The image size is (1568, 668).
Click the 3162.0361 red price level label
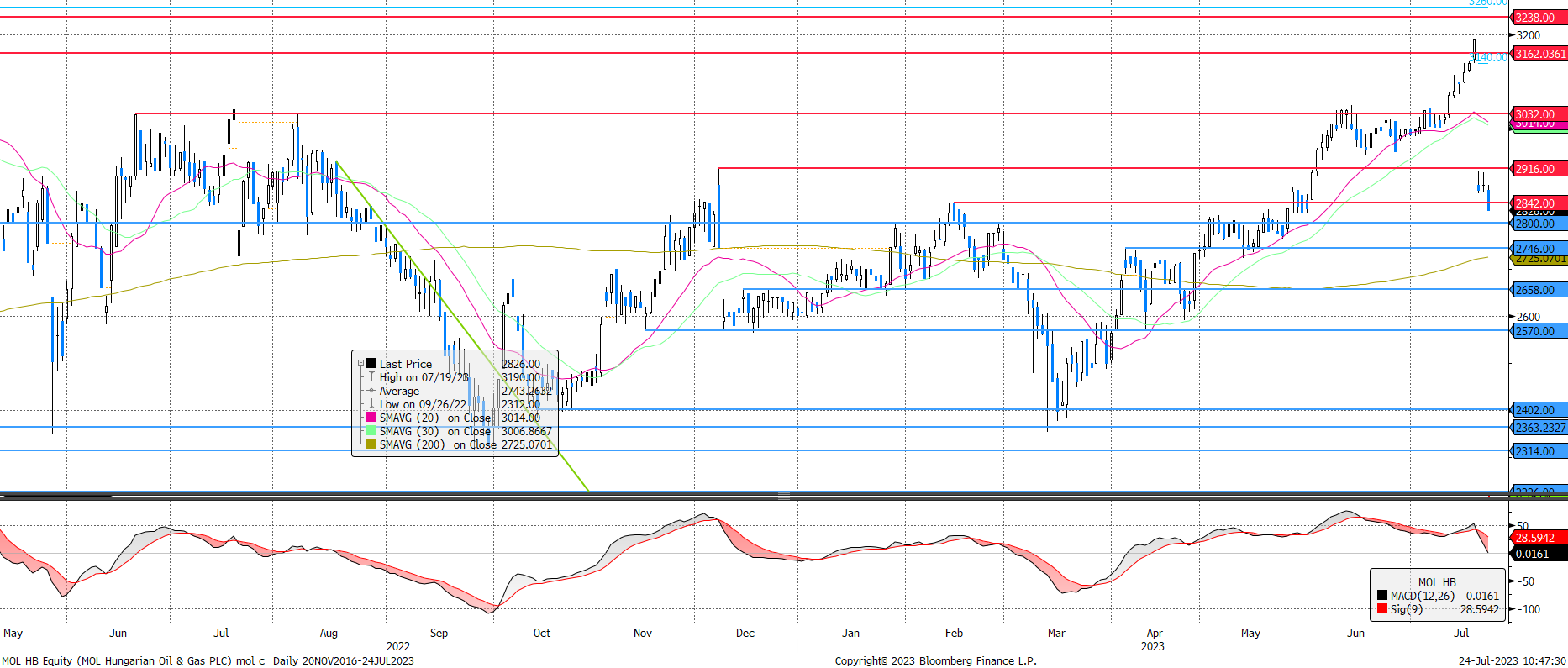(1540, 54)
